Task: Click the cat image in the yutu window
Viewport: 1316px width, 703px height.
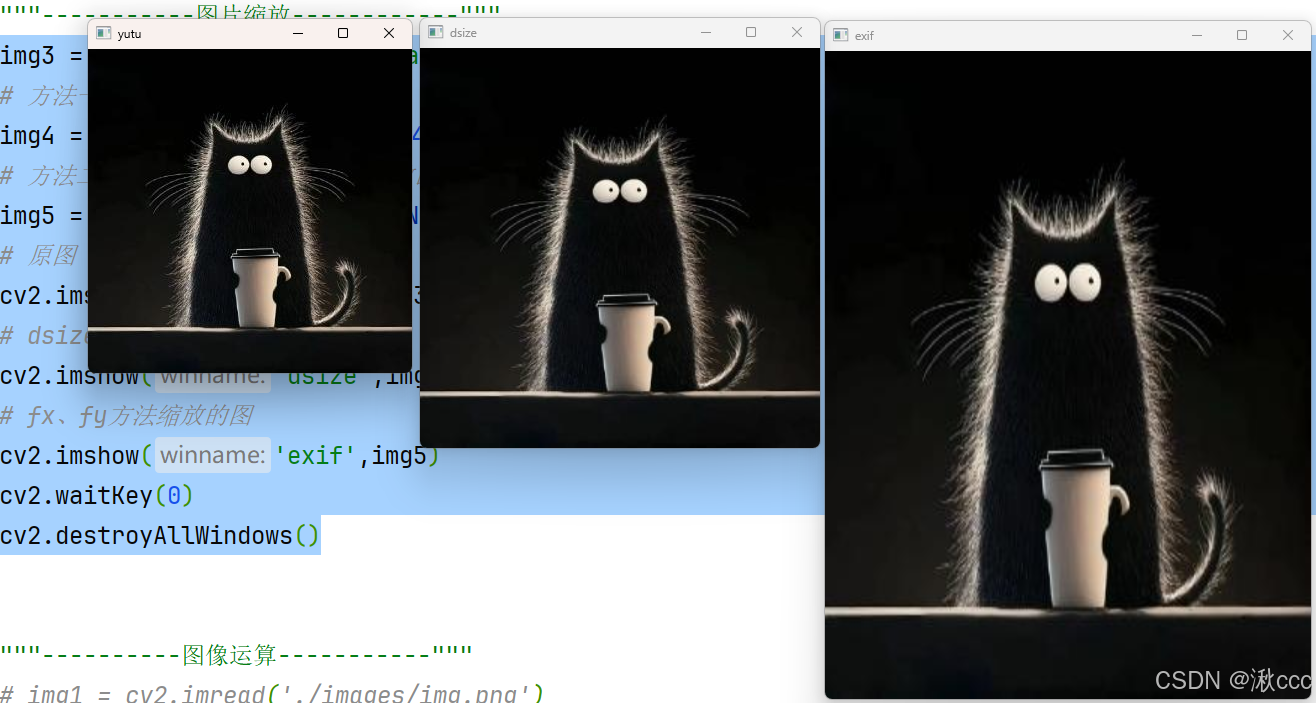Action: pos(250,210)
